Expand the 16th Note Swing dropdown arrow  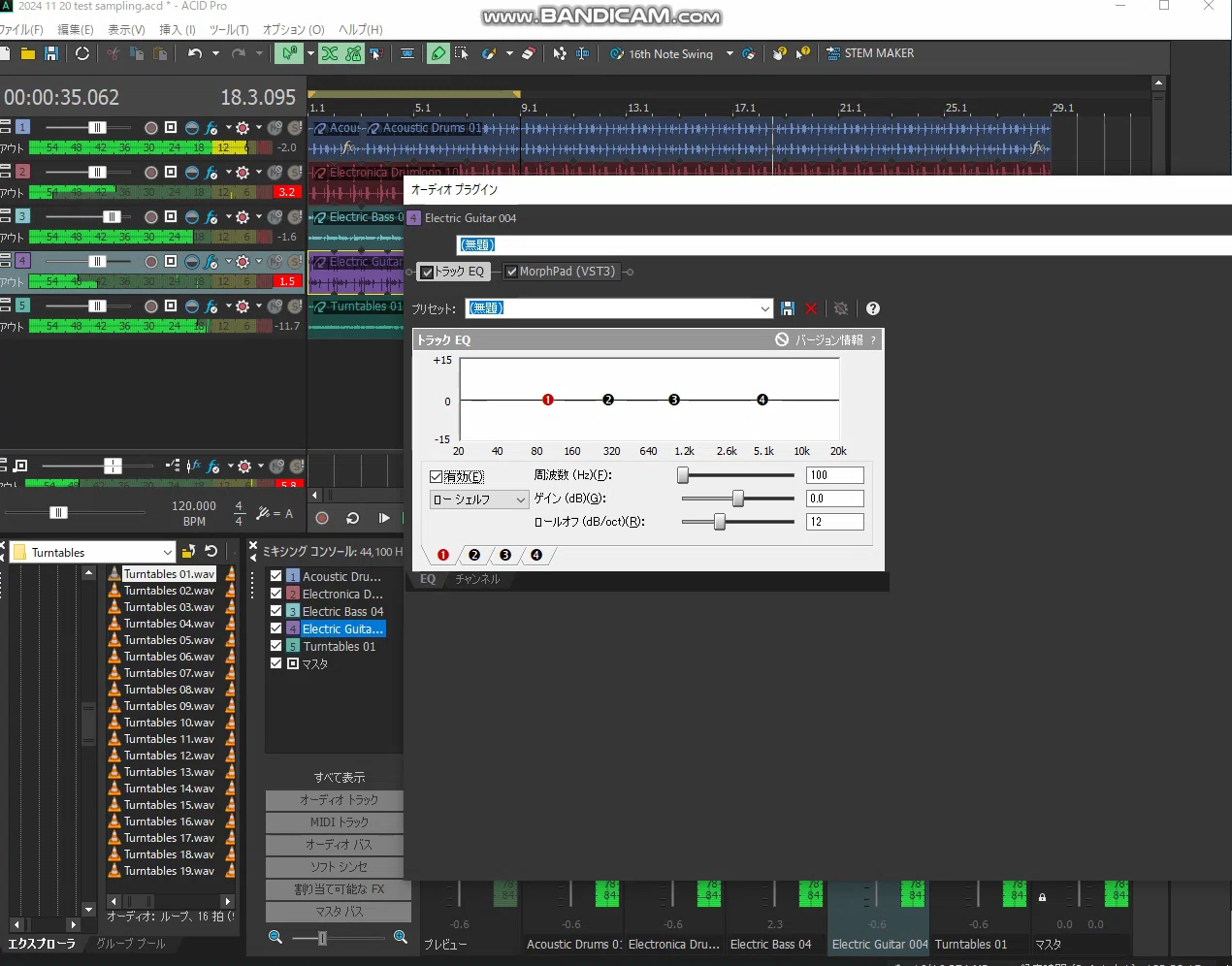729,54
